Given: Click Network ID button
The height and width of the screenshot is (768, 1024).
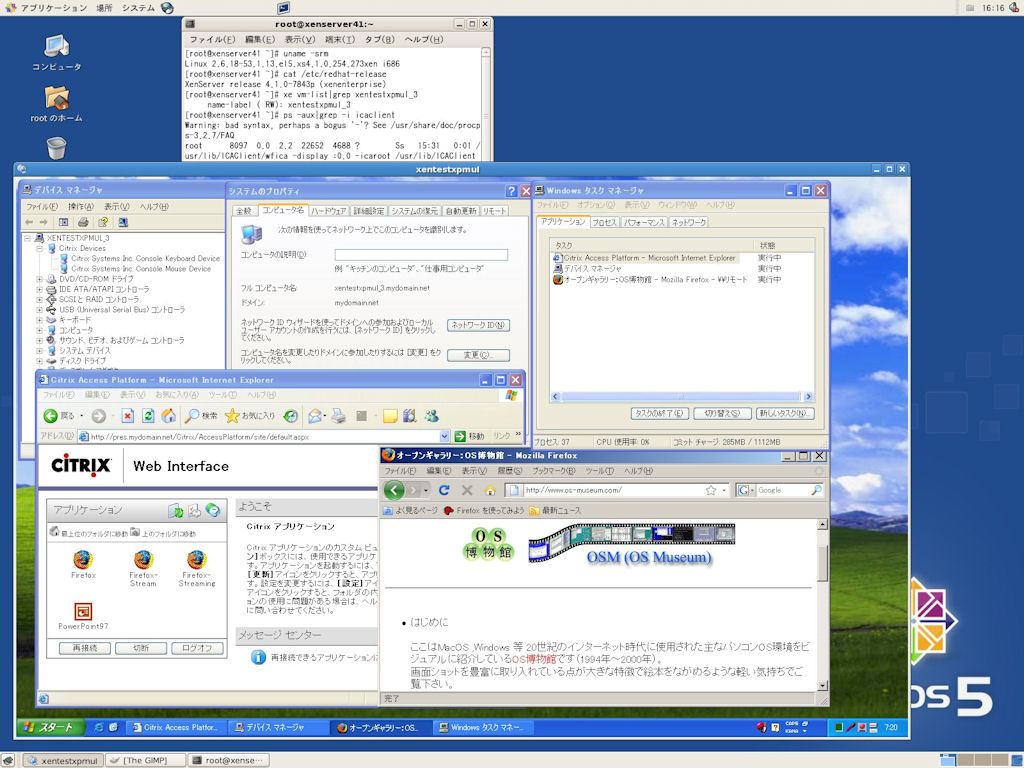Looking at the screenshot, I should coord(479,325).
